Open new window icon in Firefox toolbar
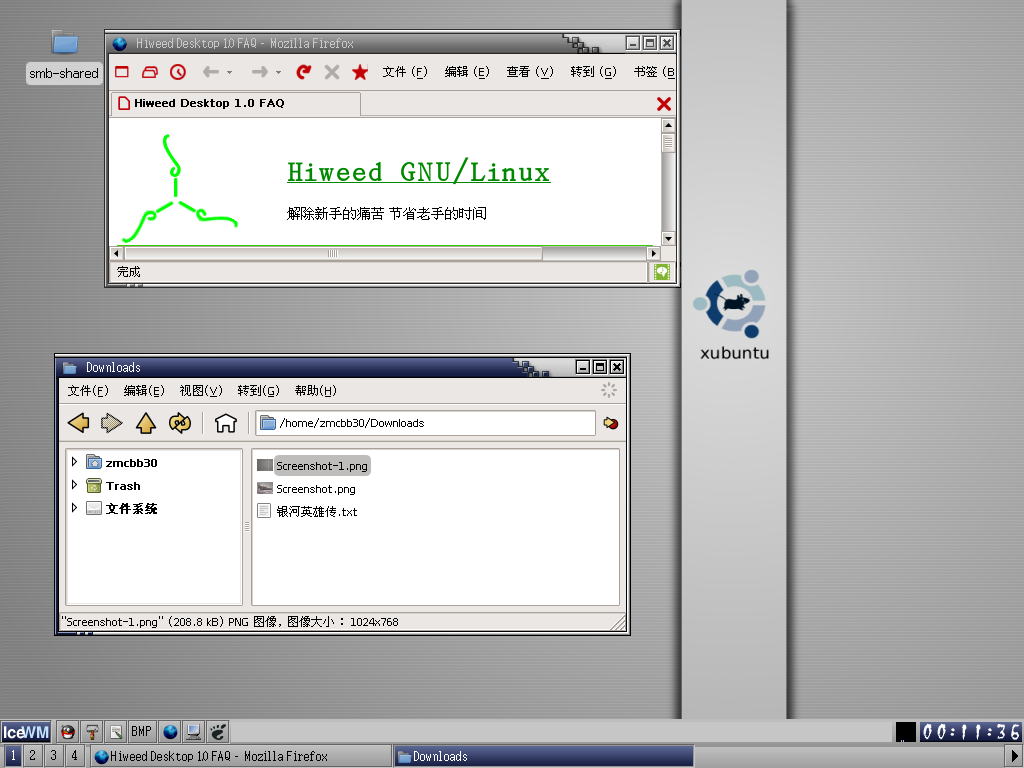Screen dimensions: 1024x768 pos(122,72)
